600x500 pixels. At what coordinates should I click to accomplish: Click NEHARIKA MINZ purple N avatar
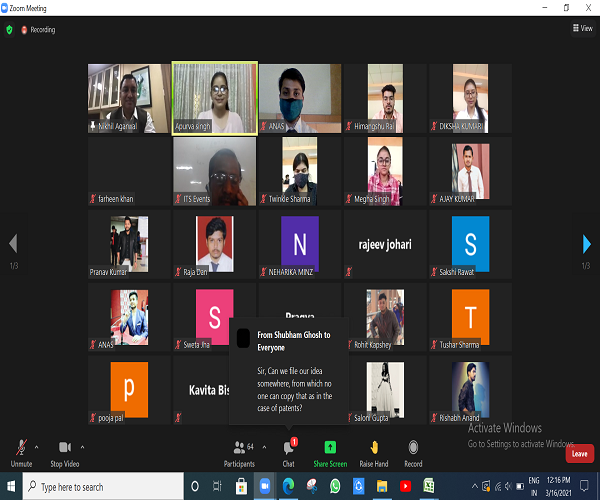(x=300, y=244)
